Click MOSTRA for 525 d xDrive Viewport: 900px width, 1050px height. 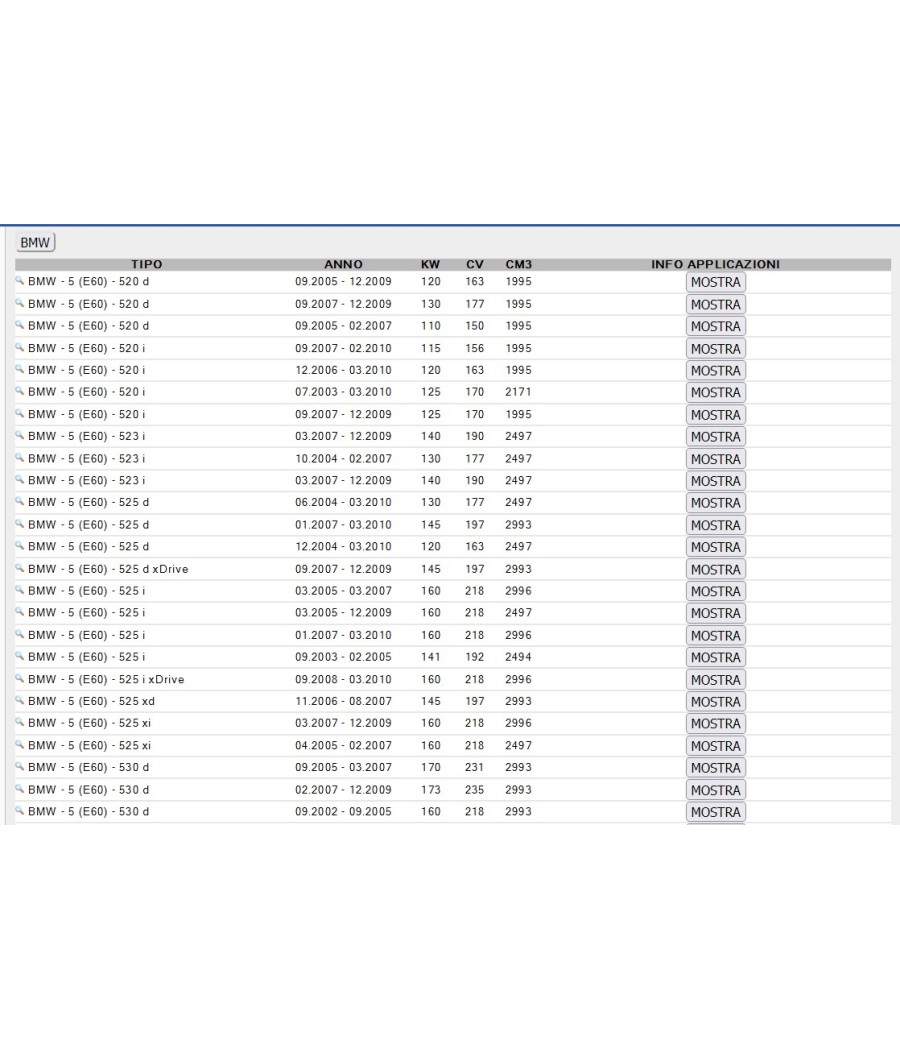tap(715, 570)
